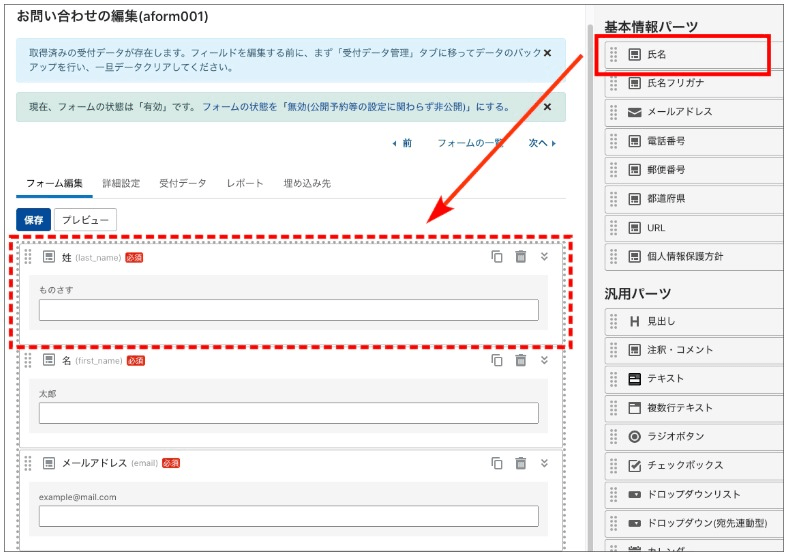Viewport: 788px width, 556px height.
Task: Select the 郵便番号 part
Action: pyautogui.click(x=694, y=170)
